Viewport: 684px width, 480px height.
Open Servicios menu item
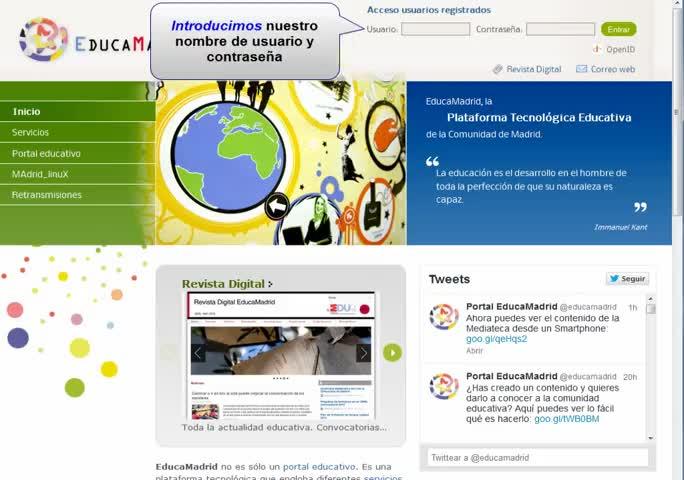(78, 132)
